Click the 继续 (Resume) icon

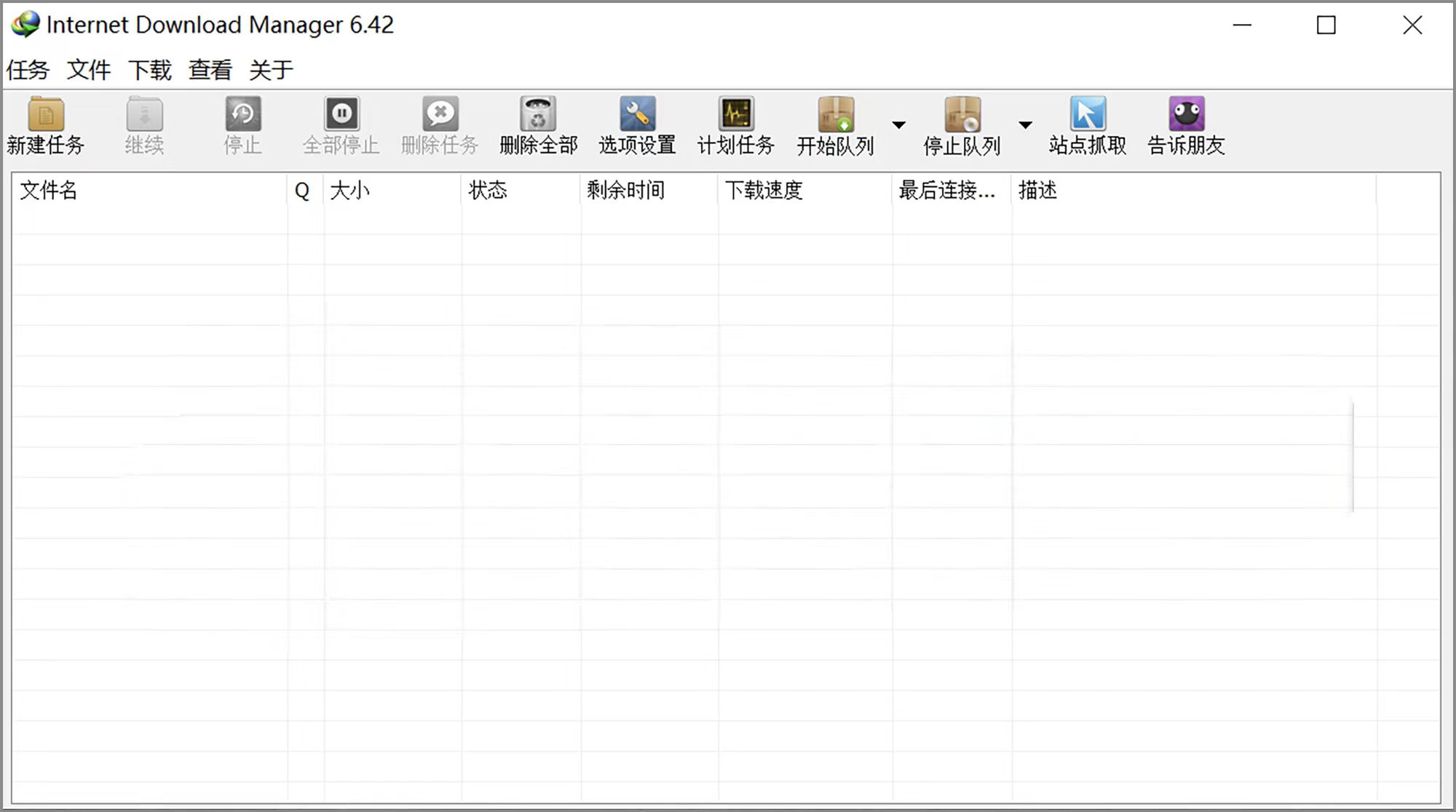pyautogui.click(x=144, y=125)
